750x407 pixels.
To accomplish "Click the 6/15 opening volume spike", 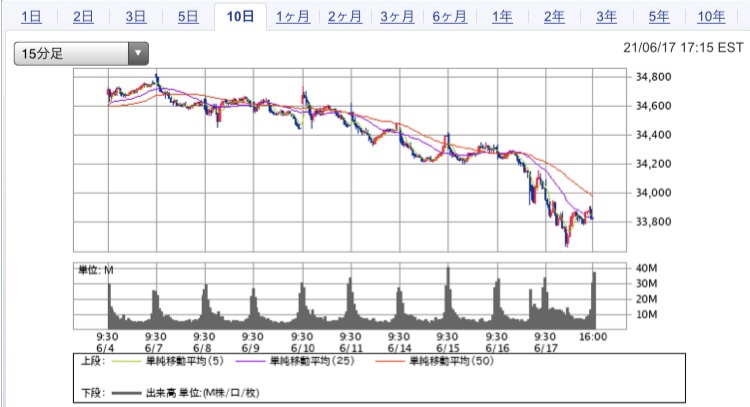I will [448, 298].
